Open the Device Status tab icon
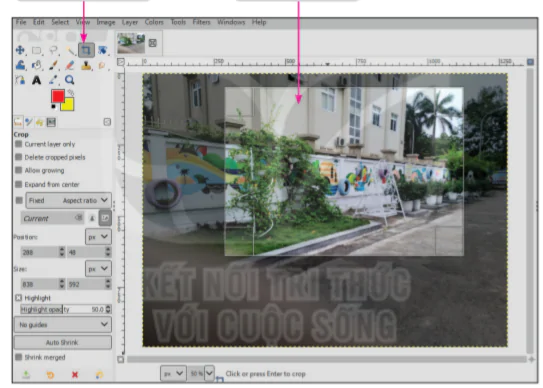The width and height of the screenshot is (543, 388). (x=29, y=122)
